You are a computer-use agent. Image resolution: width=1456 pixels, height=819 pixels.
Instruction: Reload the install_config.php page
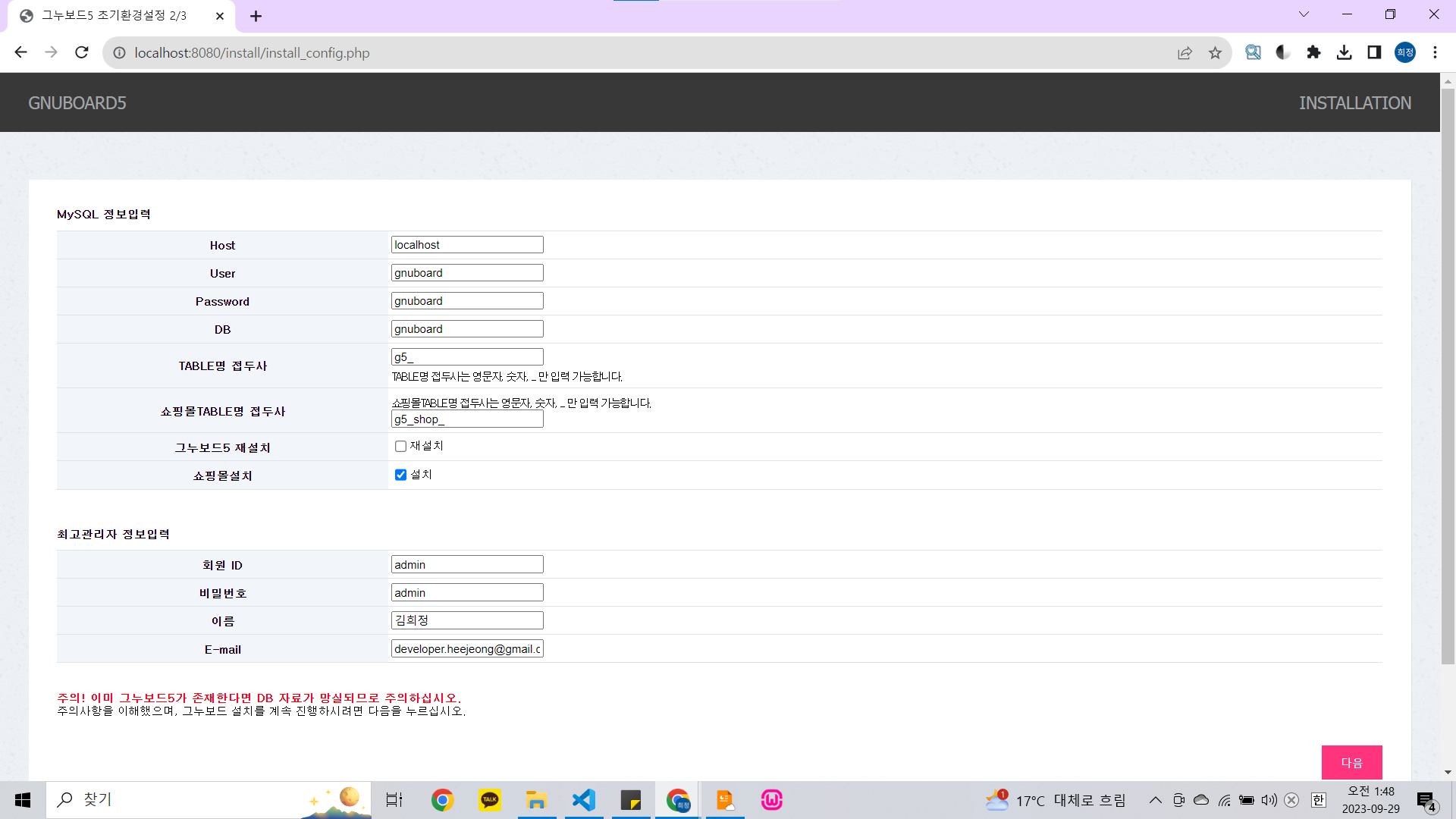(82, 52)
